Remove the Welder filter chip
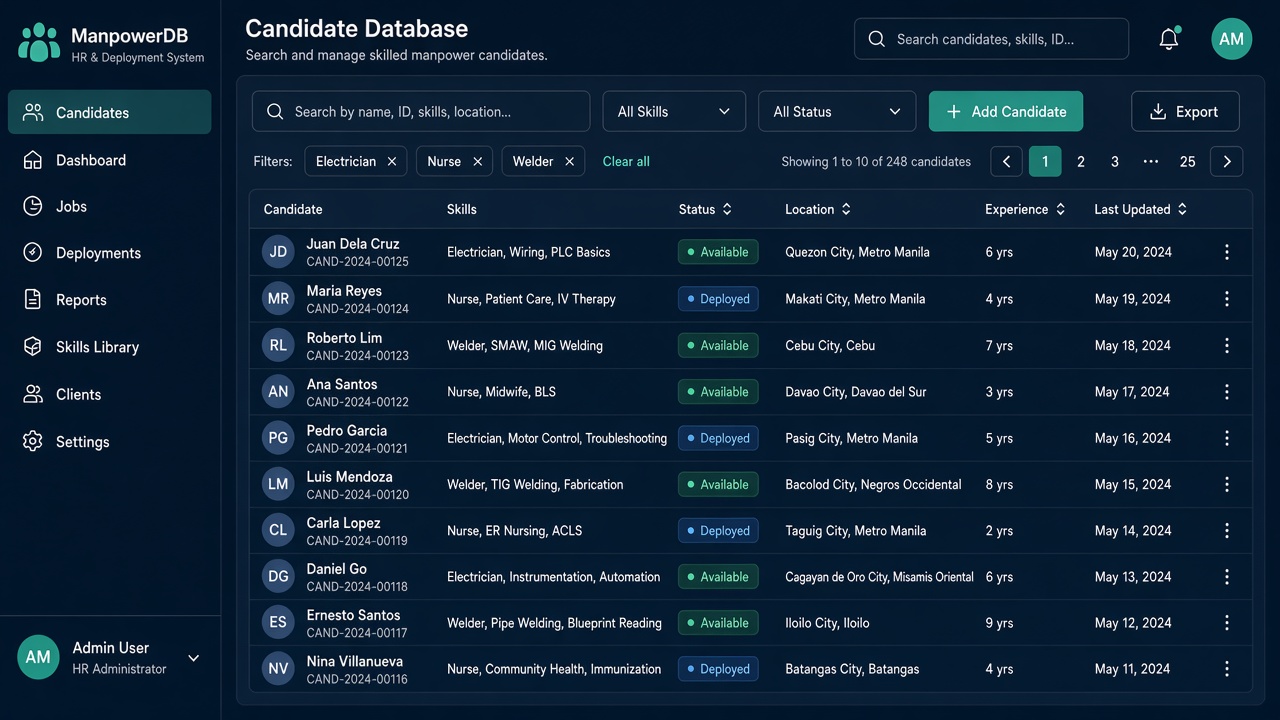This screenshot has height=720, width=1280. tap(569, 161)
